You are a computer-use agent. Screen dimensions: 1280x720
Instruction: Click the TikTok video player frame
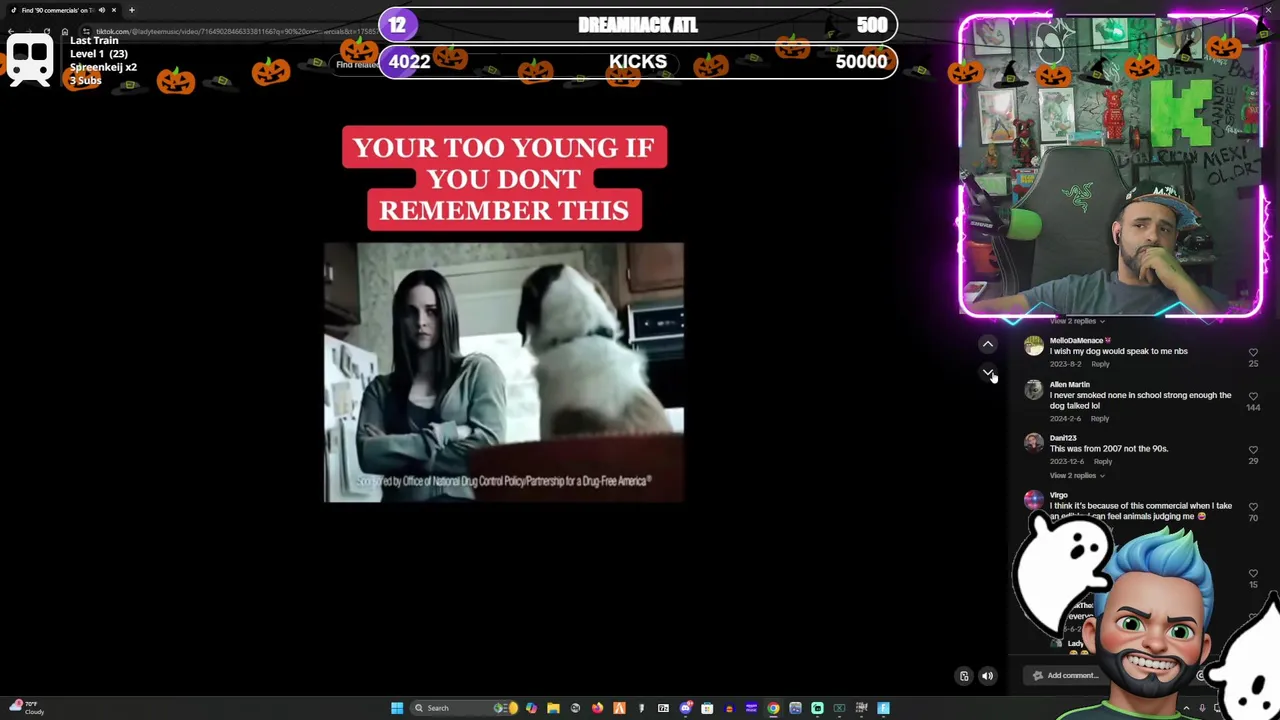(504, 372)
